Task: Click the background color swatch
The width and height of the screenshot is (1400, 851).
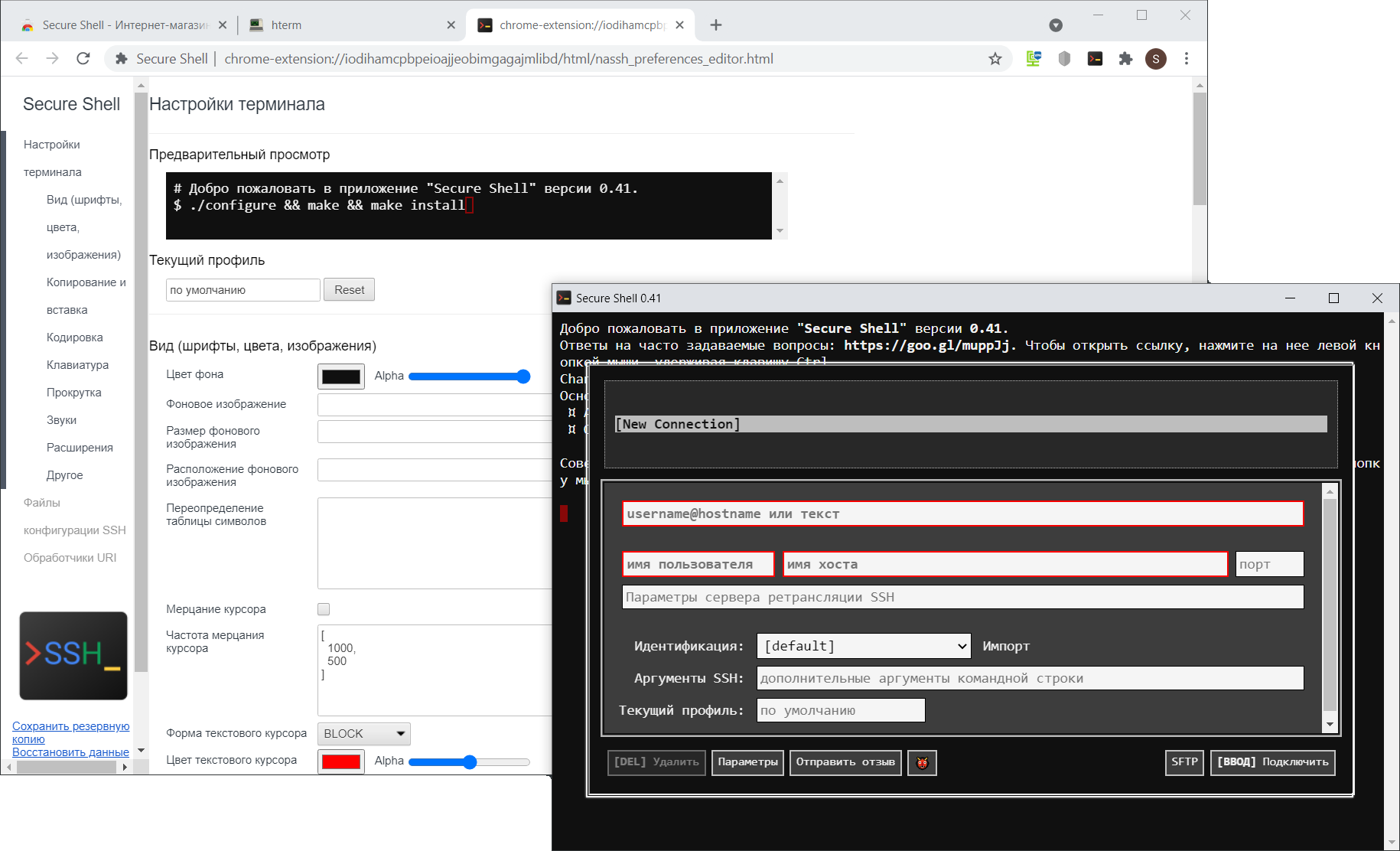Action: pos(341,377)
